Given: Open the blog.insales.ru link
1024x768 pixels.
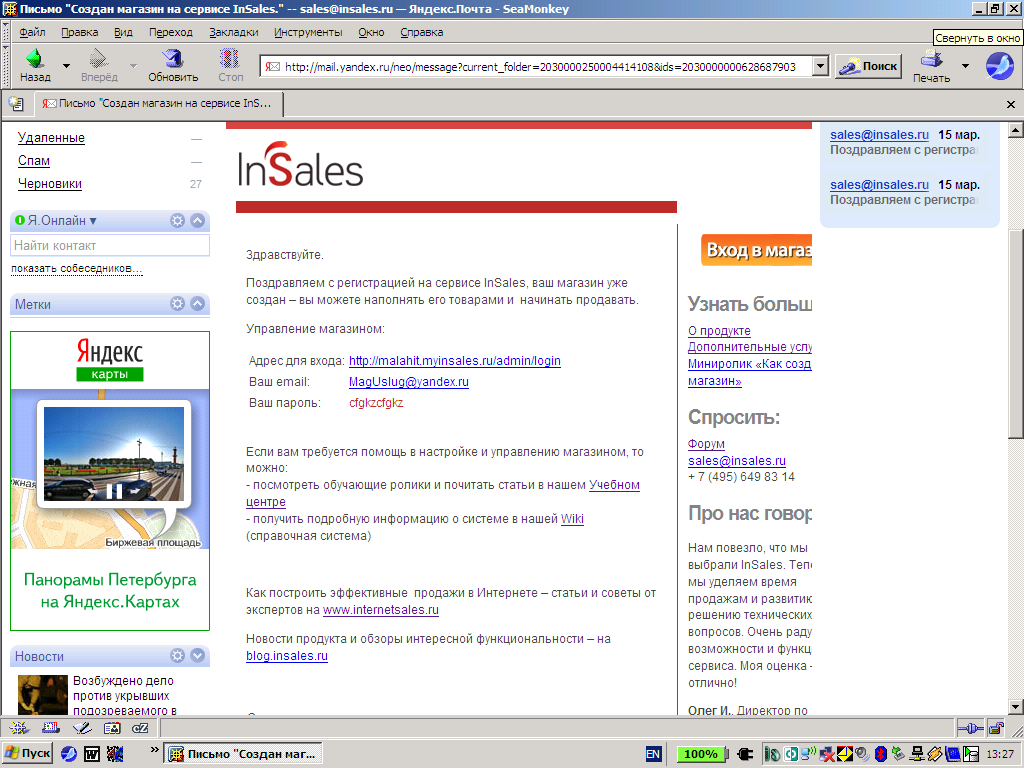Looking at the screenshot, I should point(287,656).
